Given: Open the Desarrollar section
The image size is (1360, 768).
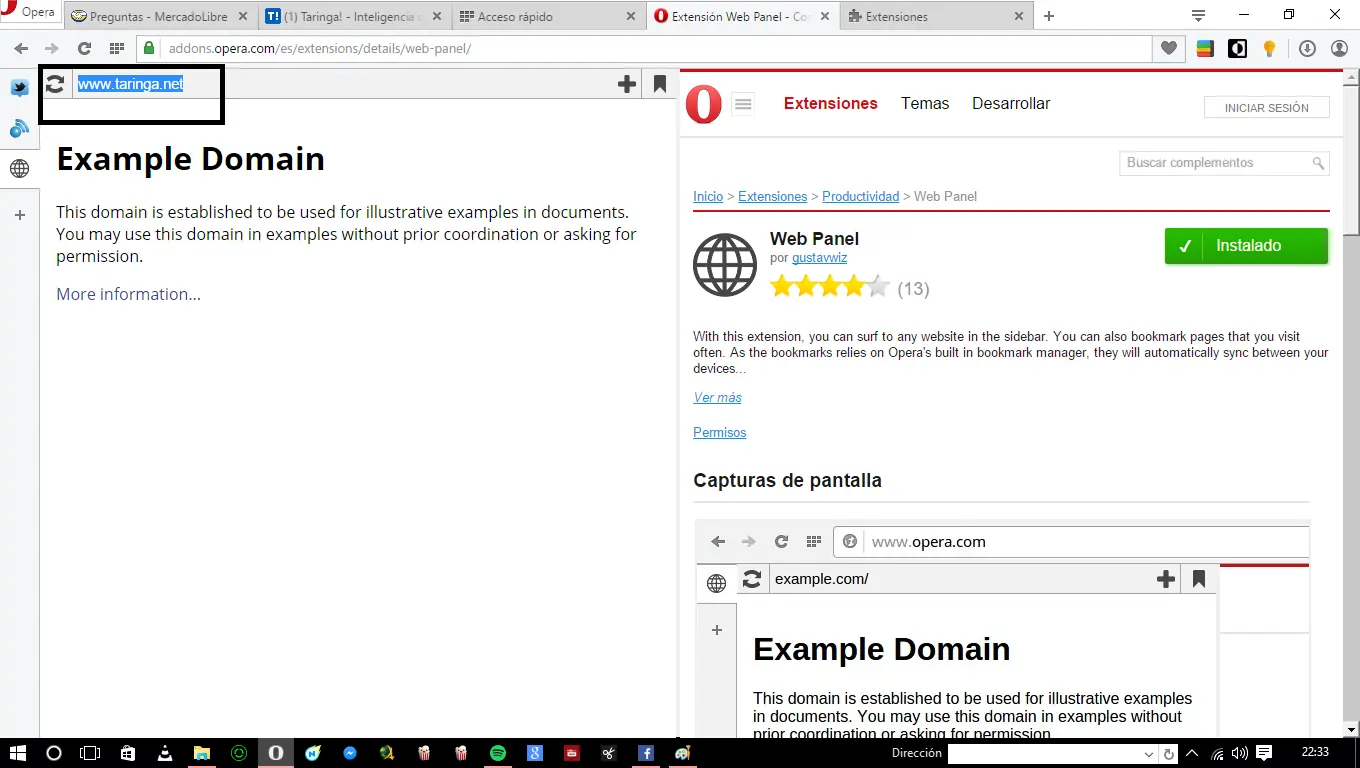Looking at the screenshot, I should pos(1011,103).
